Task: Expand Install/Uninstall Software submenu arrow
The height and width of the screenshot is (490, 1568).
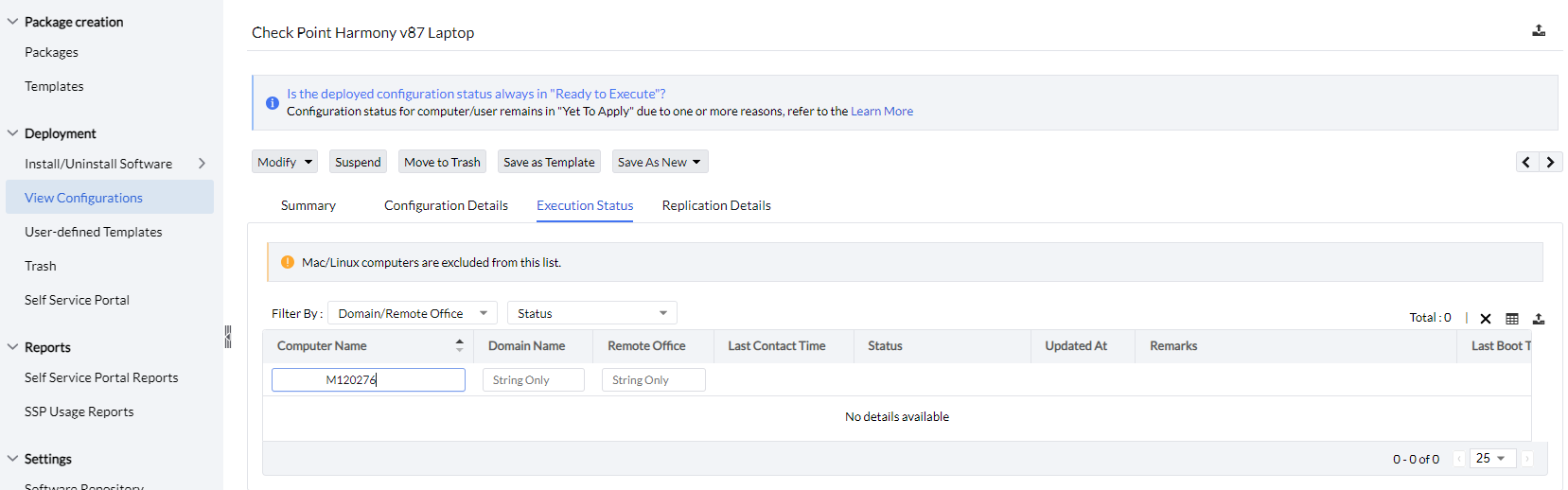Action: (202, 164)
